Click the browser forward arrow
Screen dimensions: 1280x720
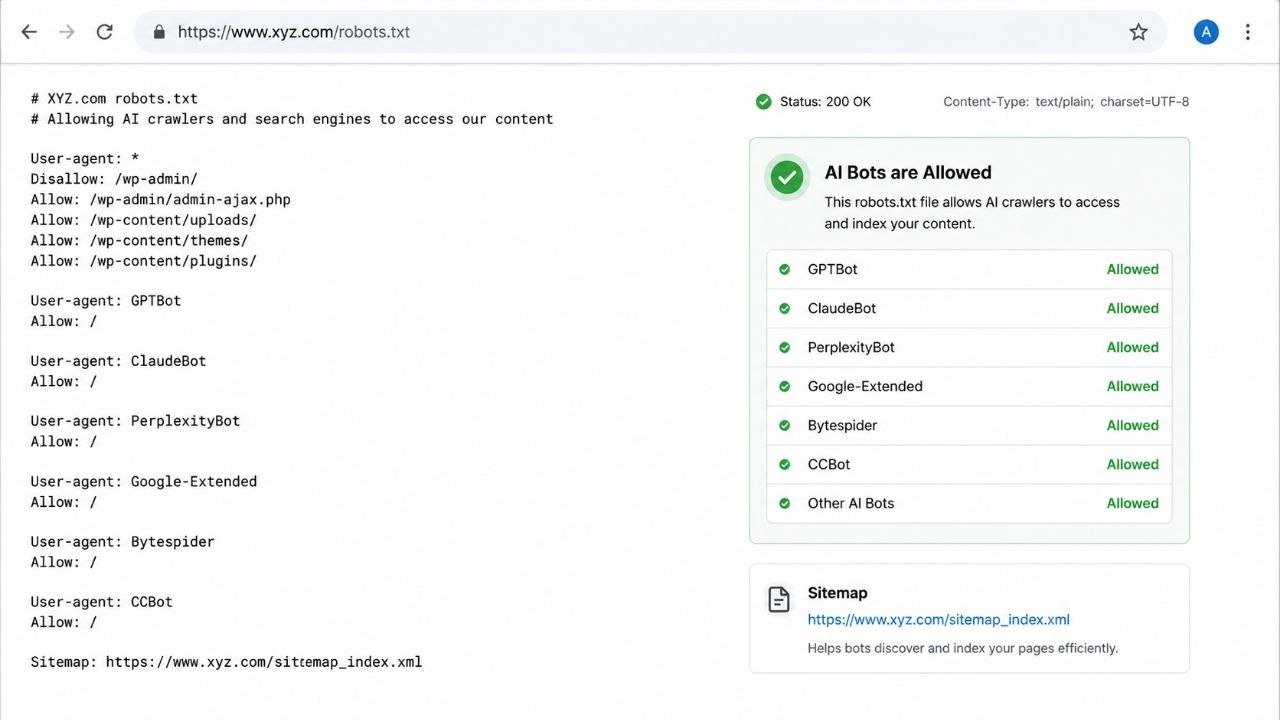(x=67, y=32)
